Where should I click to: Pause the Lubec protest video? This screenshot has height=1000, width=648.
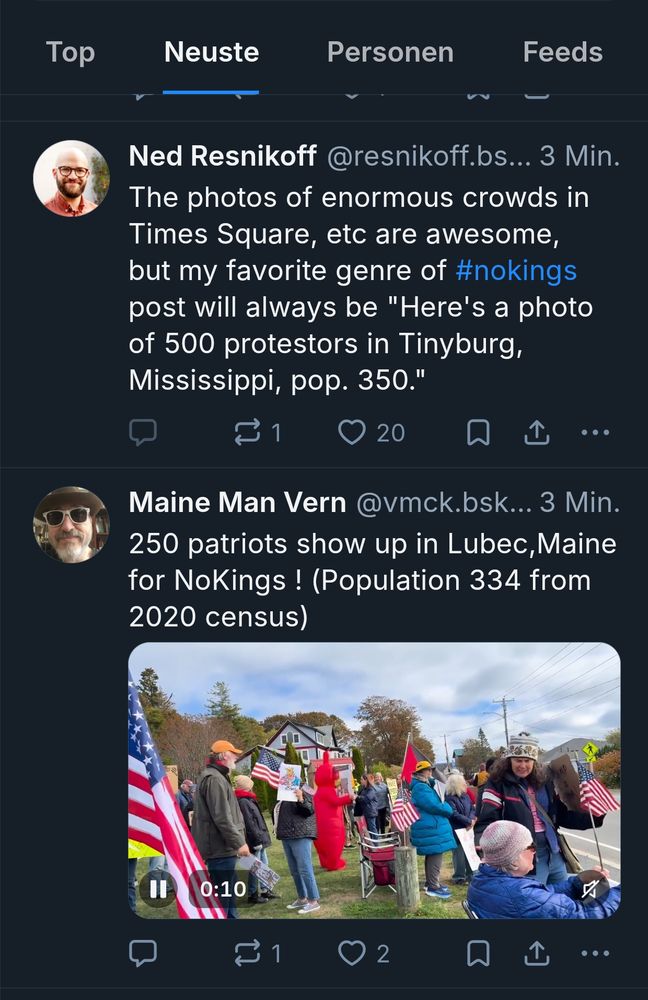158,888
